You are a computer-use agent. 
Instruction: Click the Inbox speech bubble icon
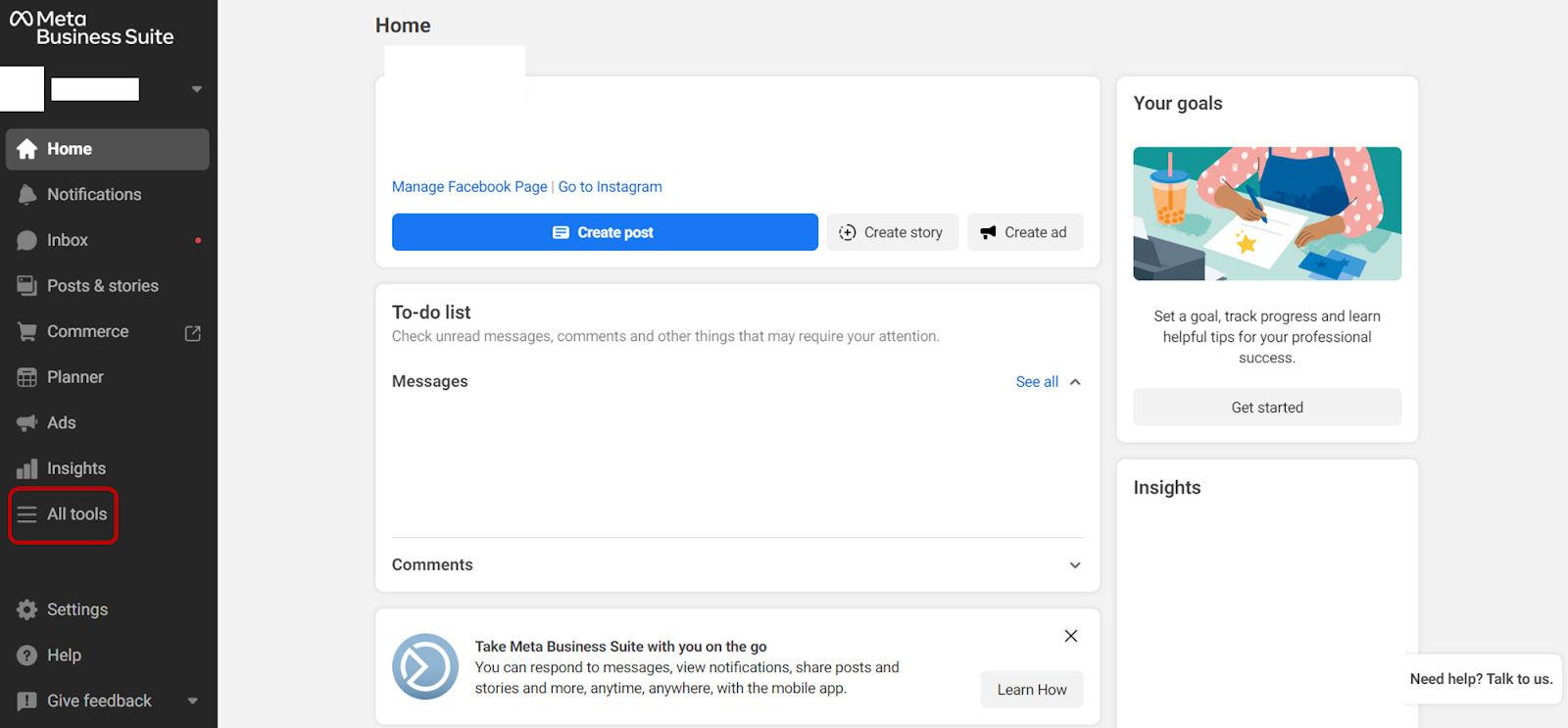click(27, 241)
